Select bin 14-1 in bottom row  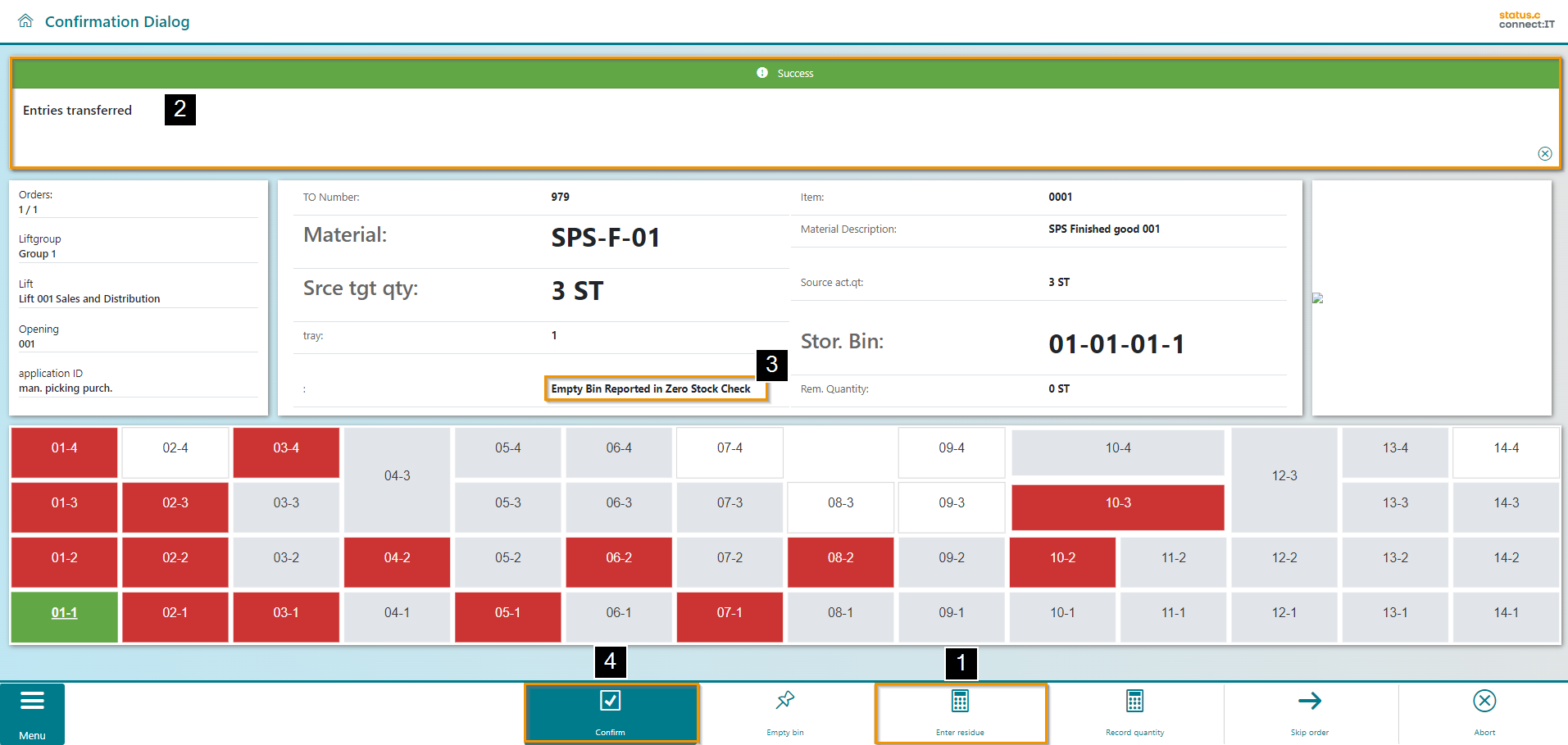click(1506, 613)
